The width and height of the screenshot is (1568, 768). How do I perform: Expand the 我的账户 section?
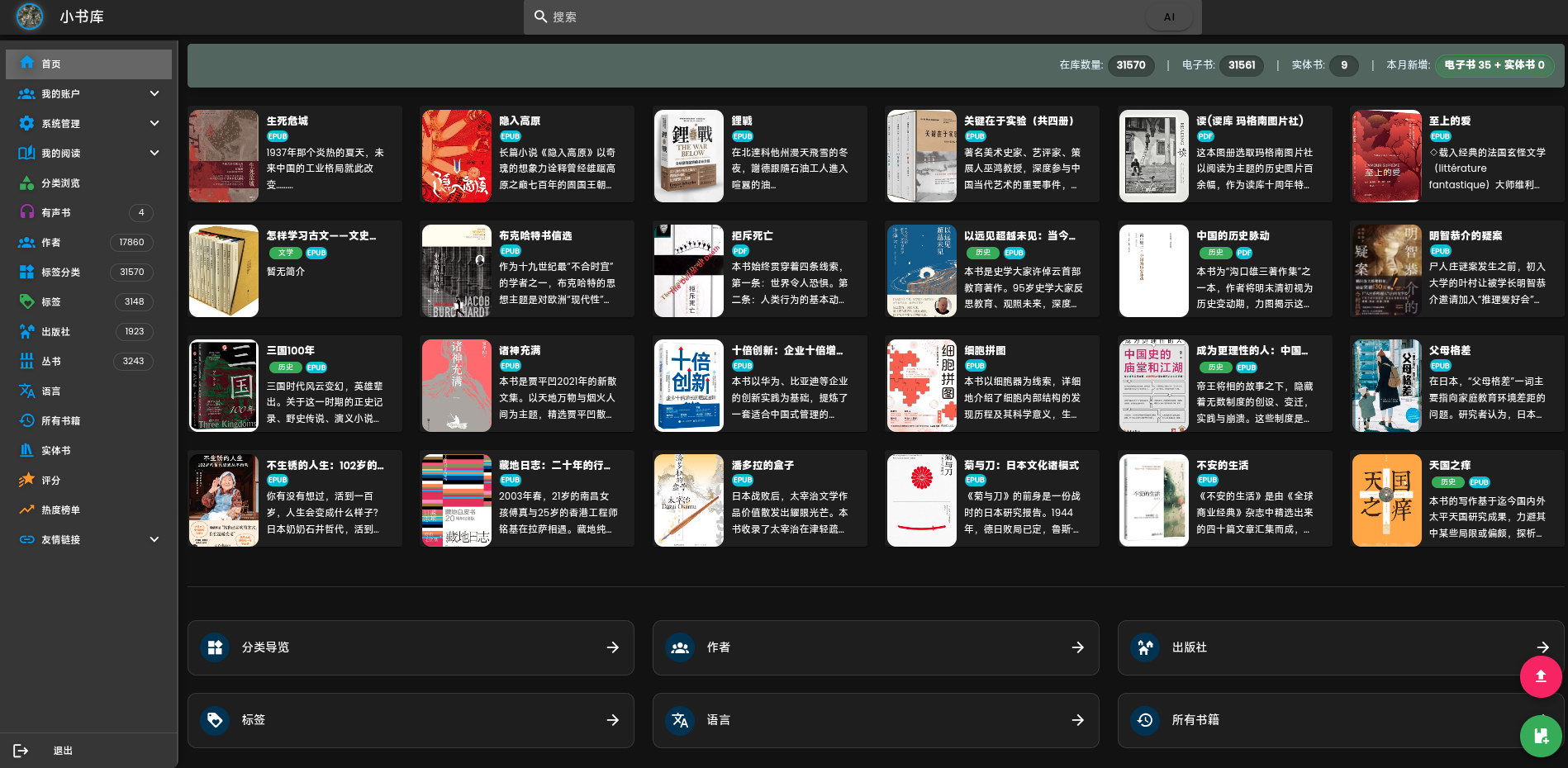coord(88,93)
